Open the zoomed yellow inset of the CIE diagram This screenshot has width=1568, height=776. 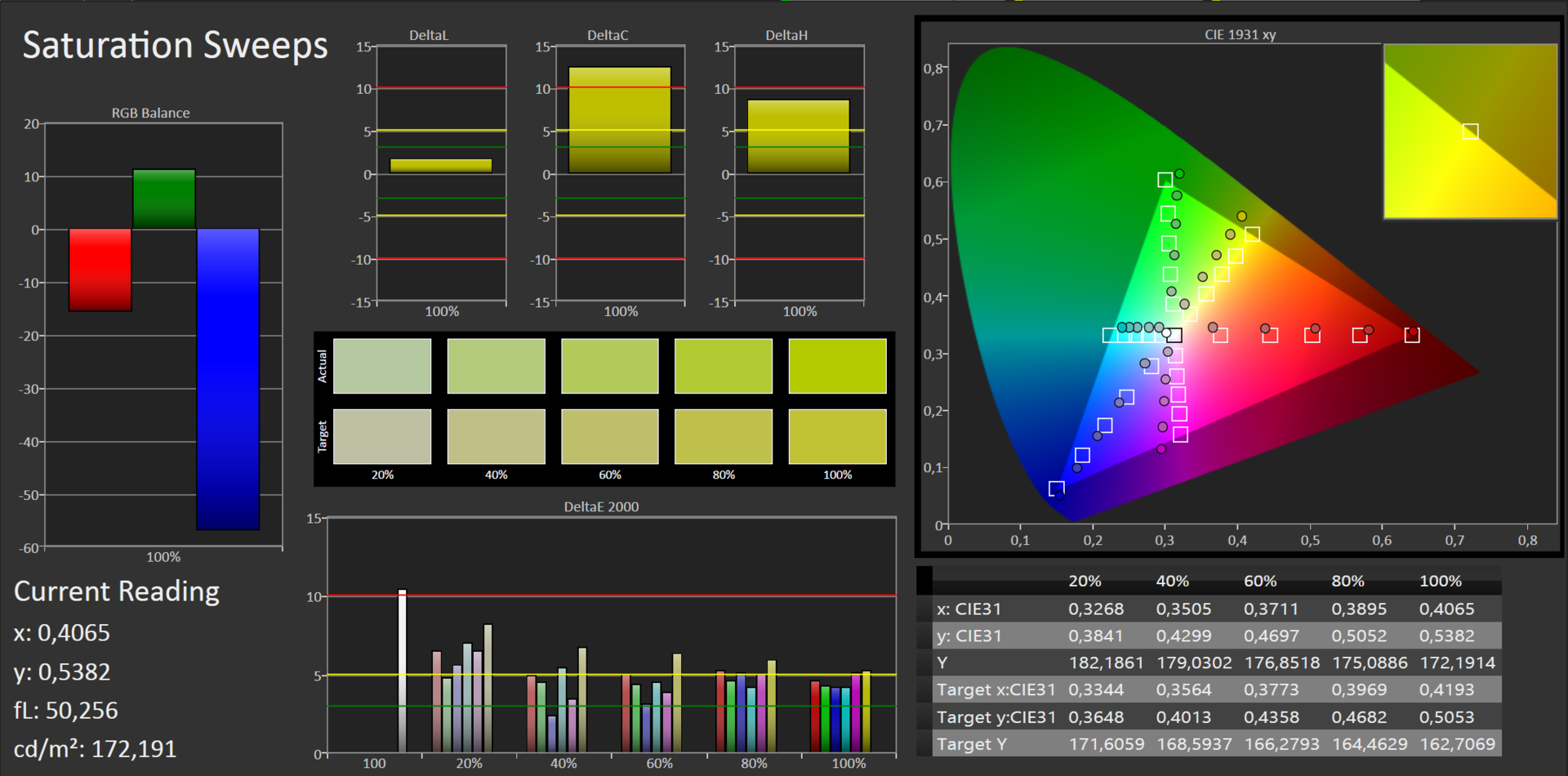pyautogui.click(x=1471, y=132)
